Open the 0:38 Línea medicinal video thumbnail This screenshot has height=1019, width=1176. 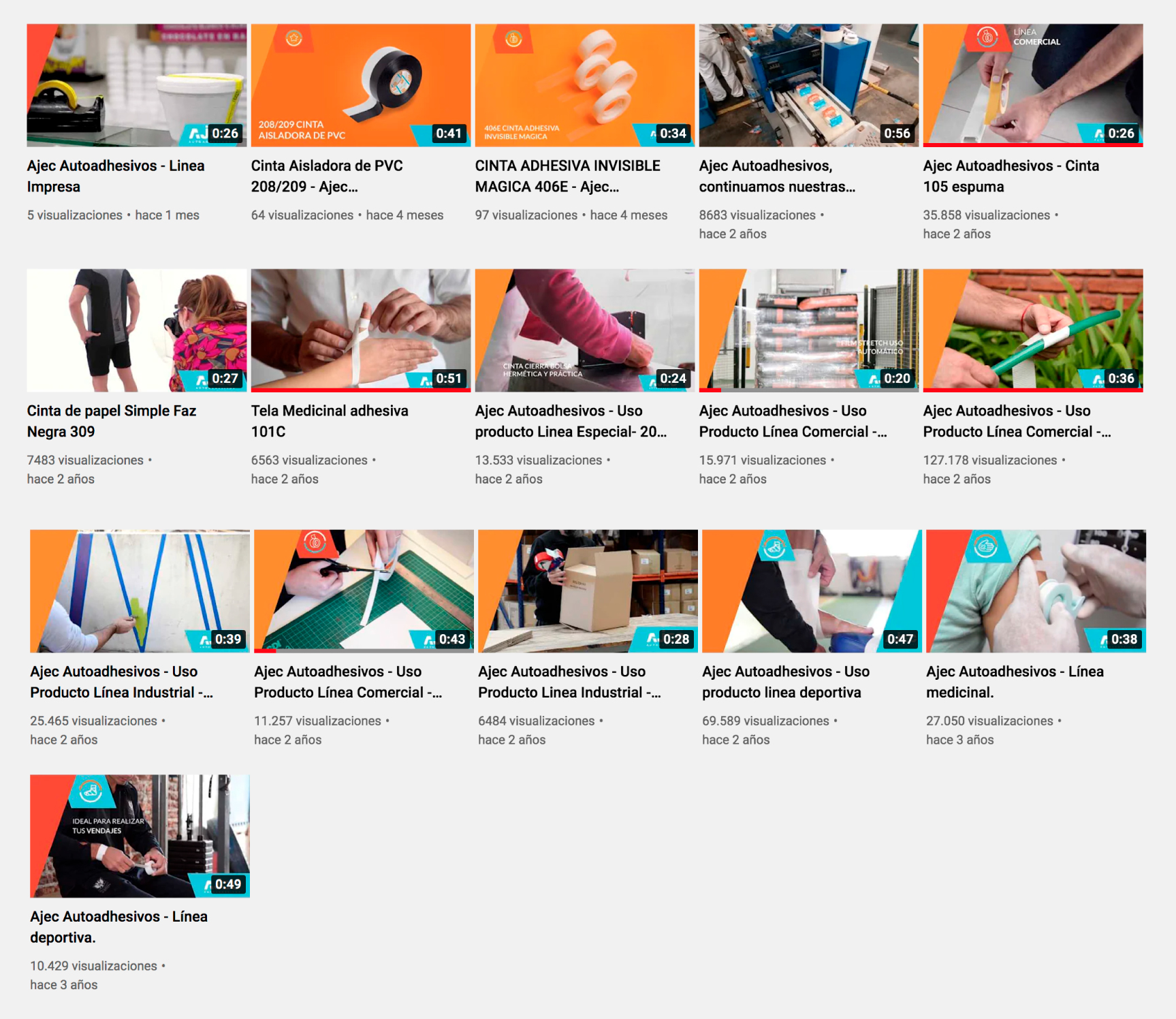1036,591
